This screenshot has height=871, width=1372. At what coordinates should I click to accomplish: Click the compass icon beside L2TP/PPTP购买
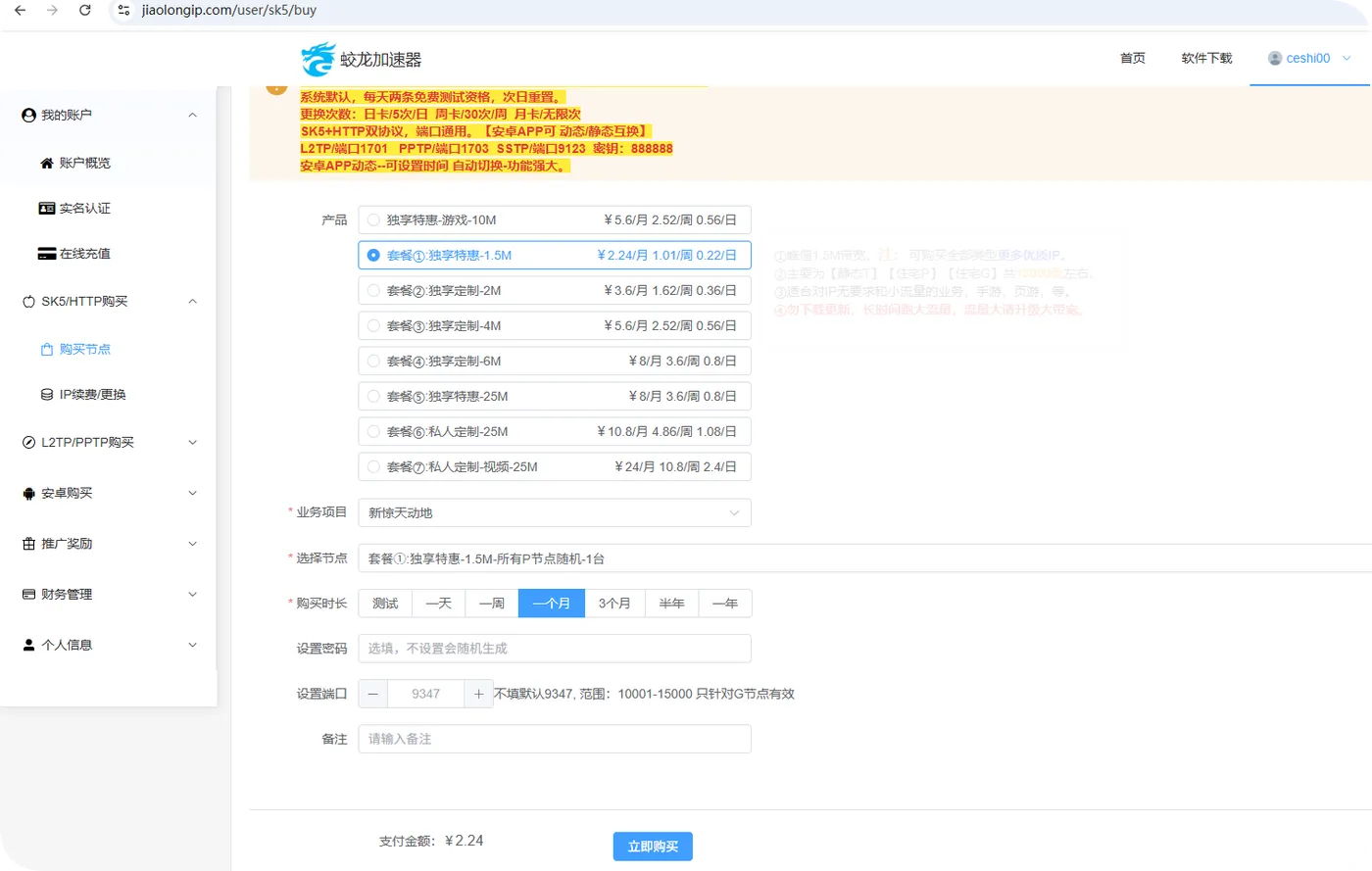[x=28, y=443]
